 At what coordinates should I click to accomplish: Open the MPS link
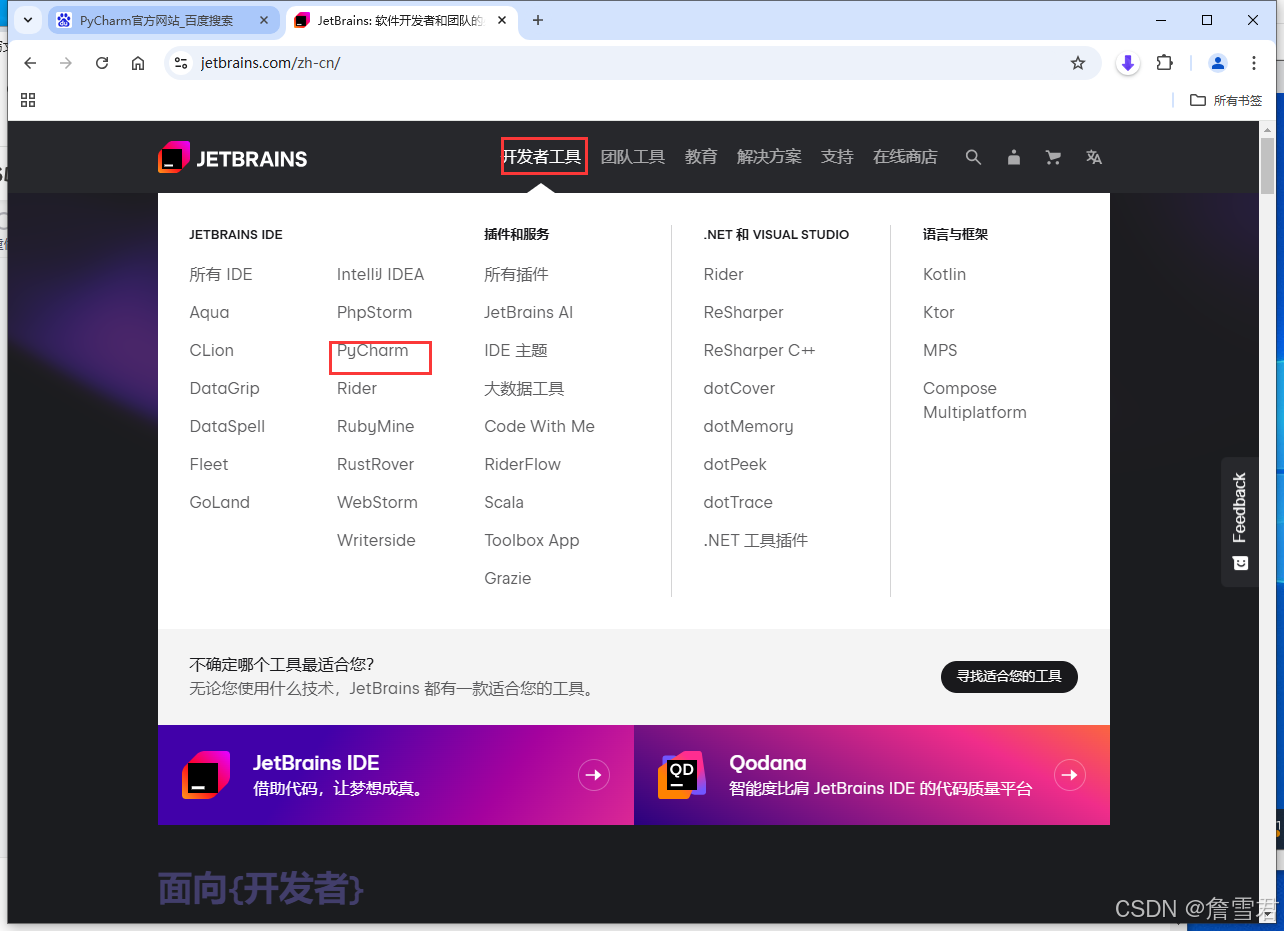[940, 351]
